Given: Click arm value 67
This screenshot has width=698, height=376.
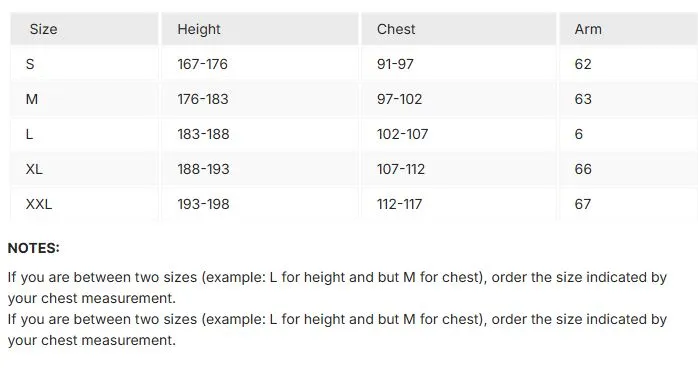Looking at the screenshot, I should [x=583, y=204].
